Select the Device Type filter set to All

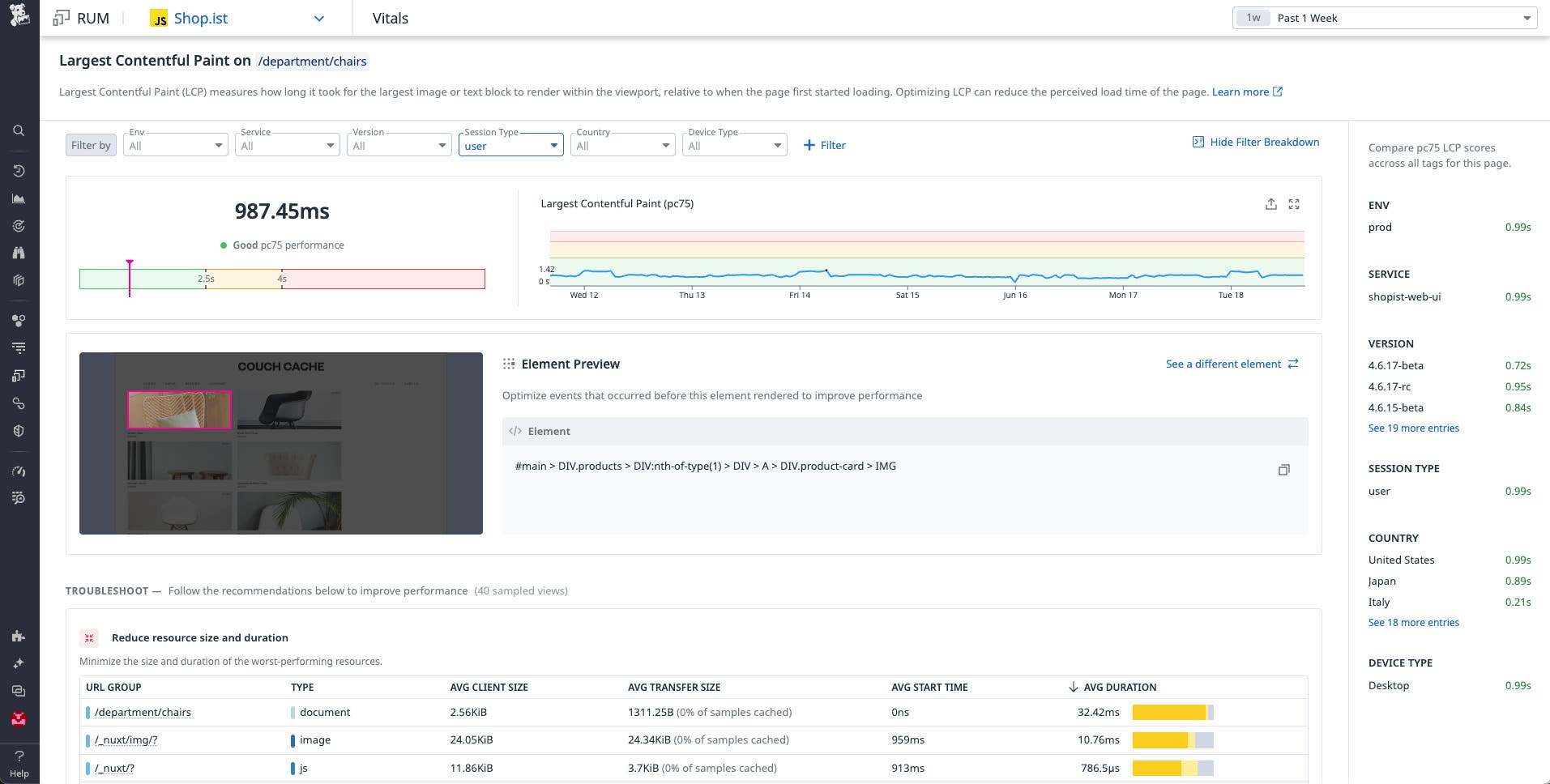[733, 145]
